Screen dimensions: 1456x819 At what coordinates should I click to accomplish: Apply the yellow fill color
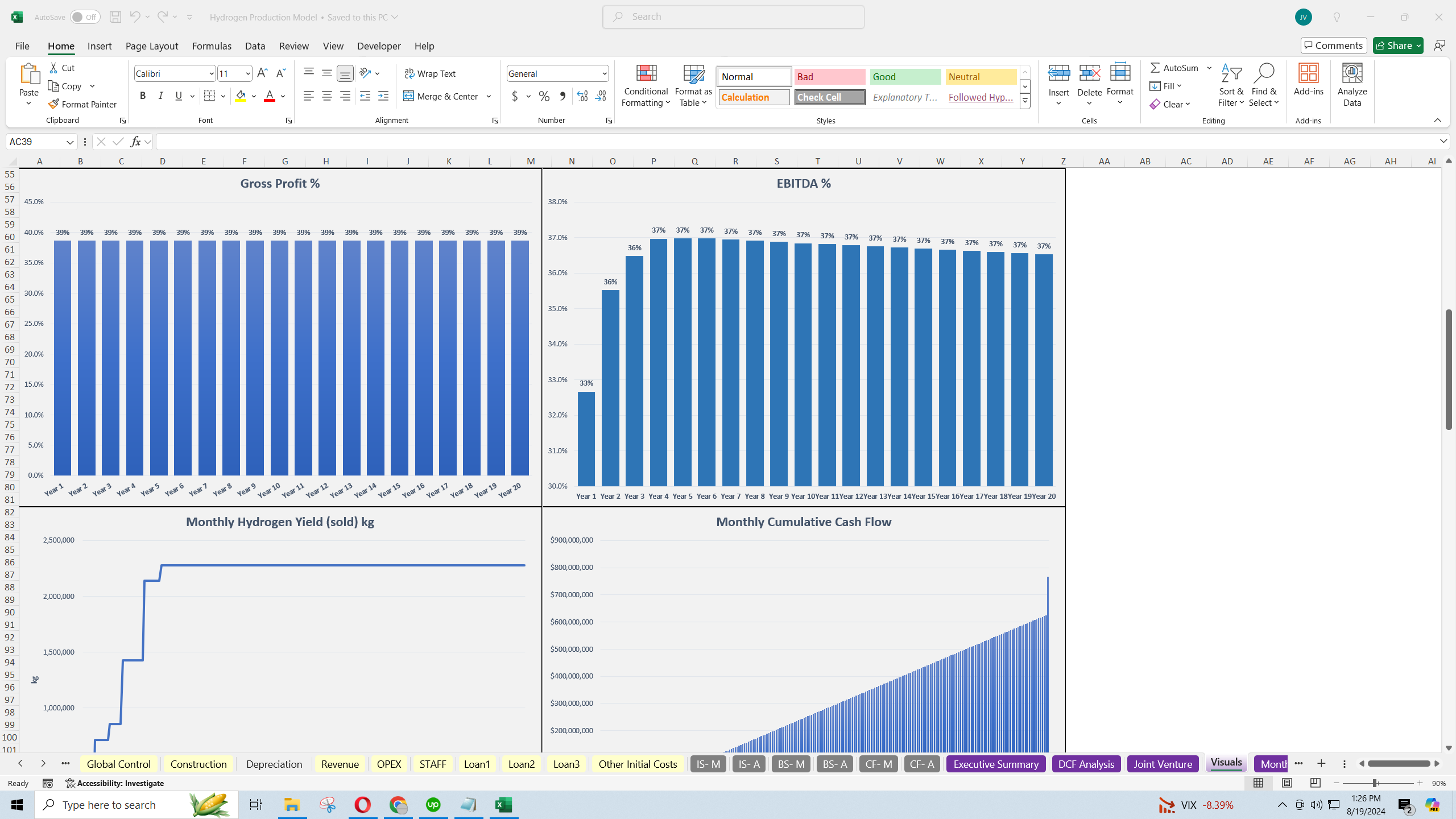[241, 96]
